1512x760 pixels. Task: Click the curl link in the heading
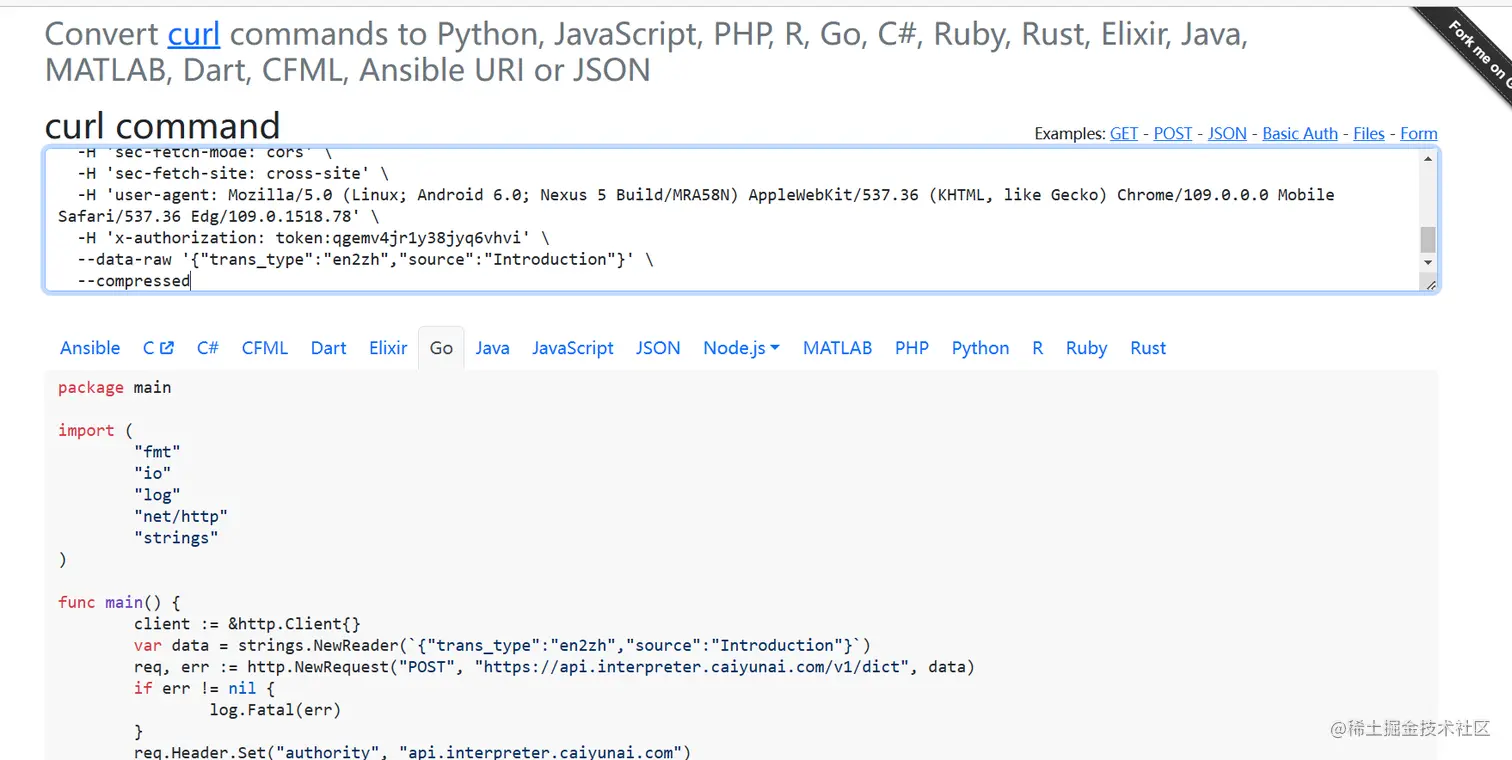(x=194, y=34)
